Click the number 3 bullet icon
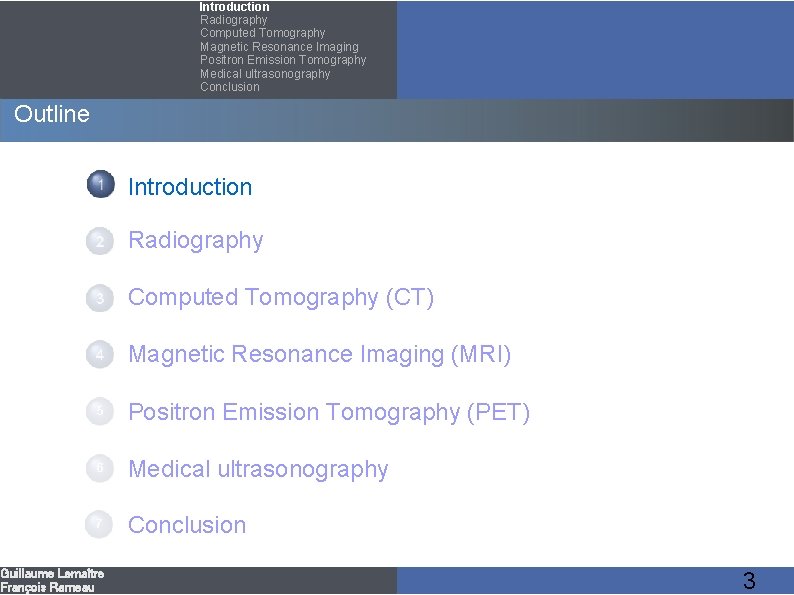794x595 pixels. pos(99,298)
